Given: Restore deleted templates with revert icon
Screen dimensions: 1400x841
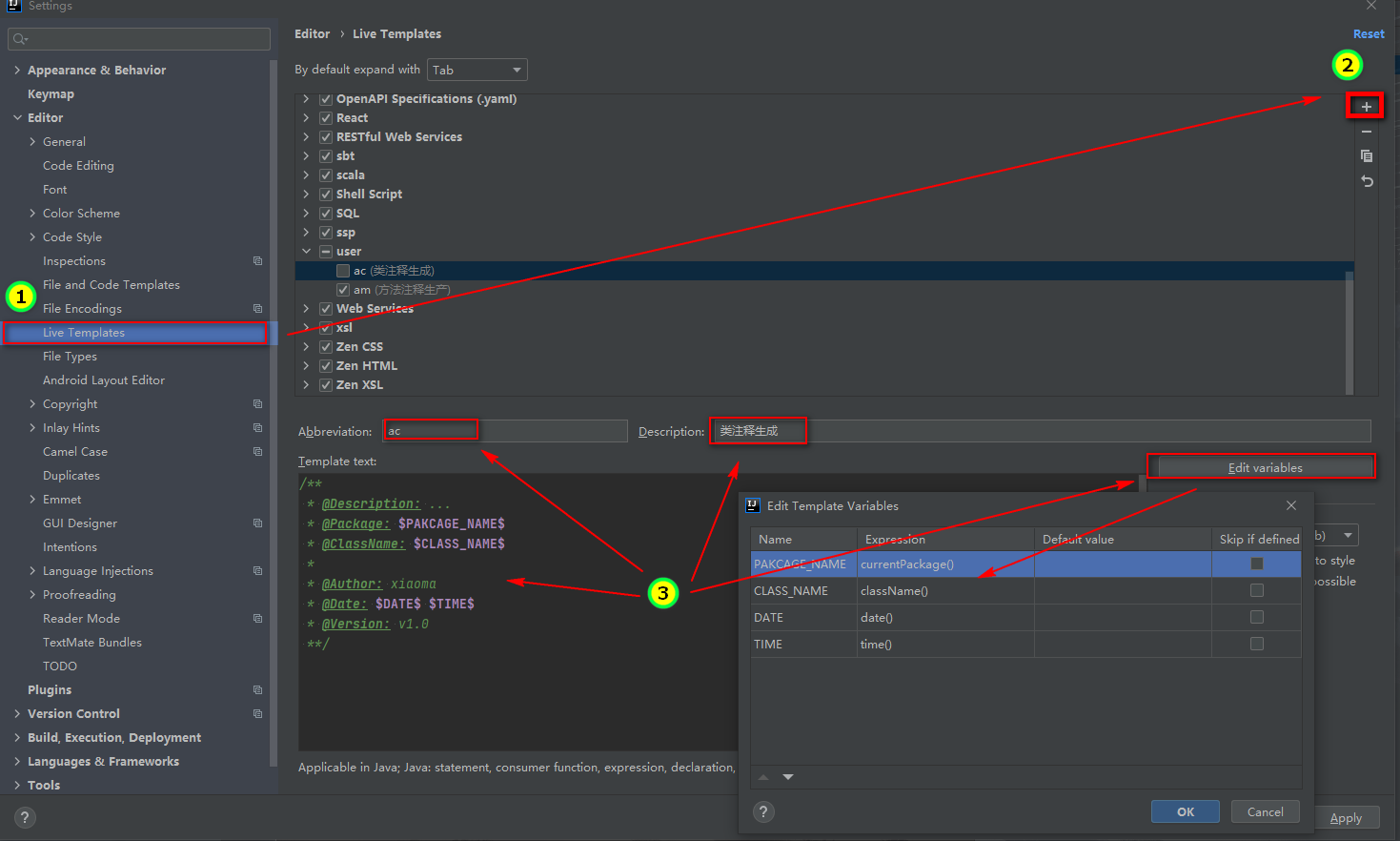Looking at the screenshot, I should pyautogui.click(x=1366, y=180).
